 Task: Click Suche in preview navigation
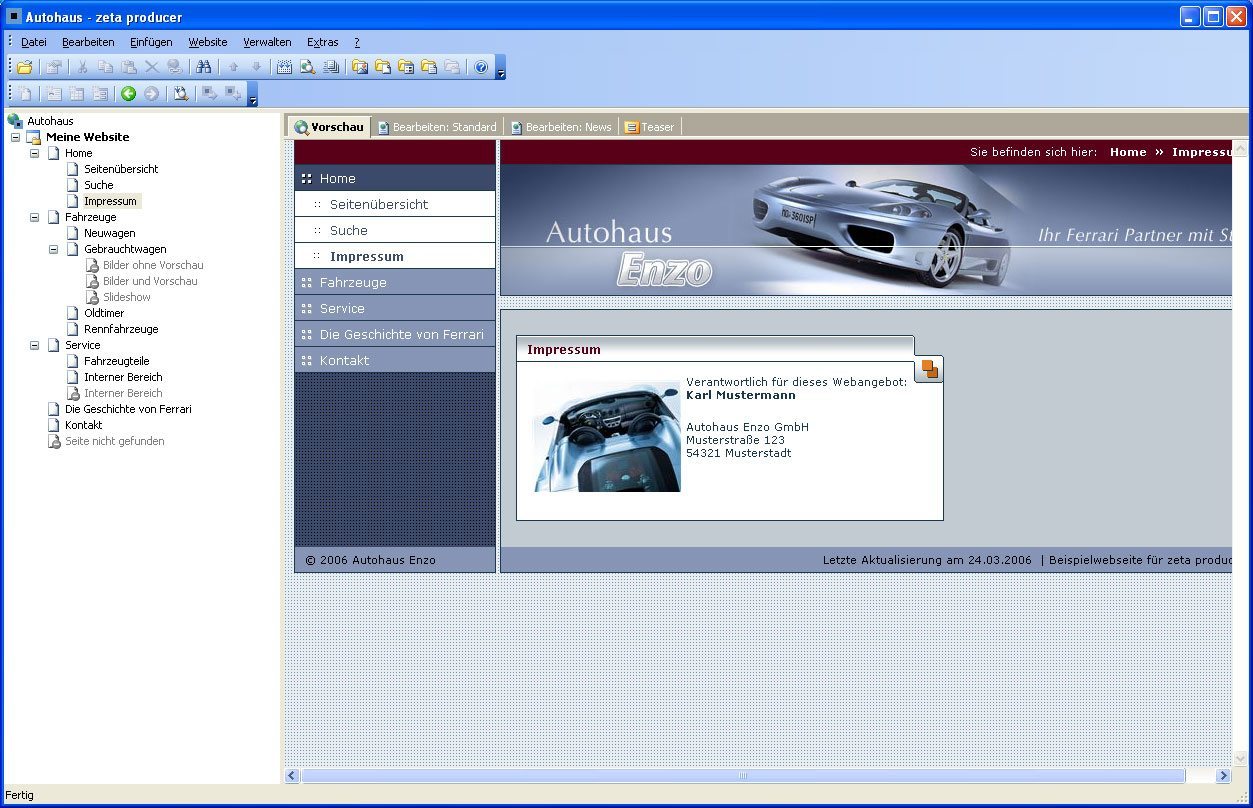(x=395, y=230)
